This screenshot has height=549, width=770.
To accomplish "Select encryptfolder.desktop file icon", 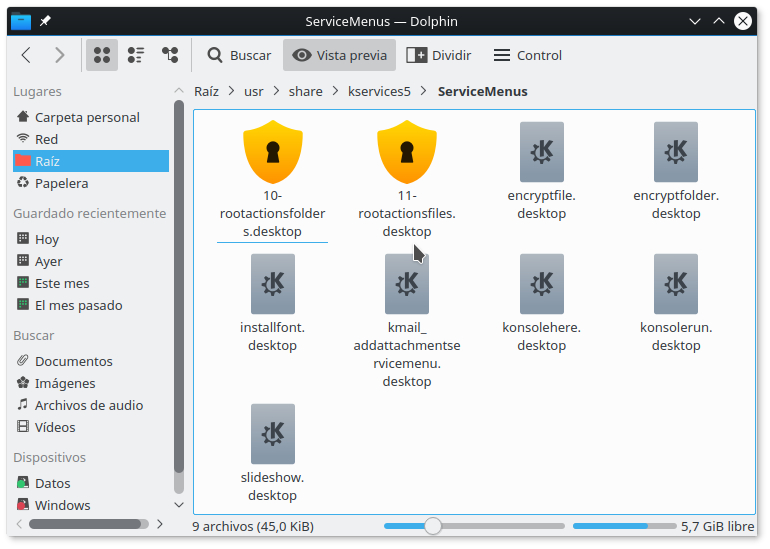I will point(676,152).
